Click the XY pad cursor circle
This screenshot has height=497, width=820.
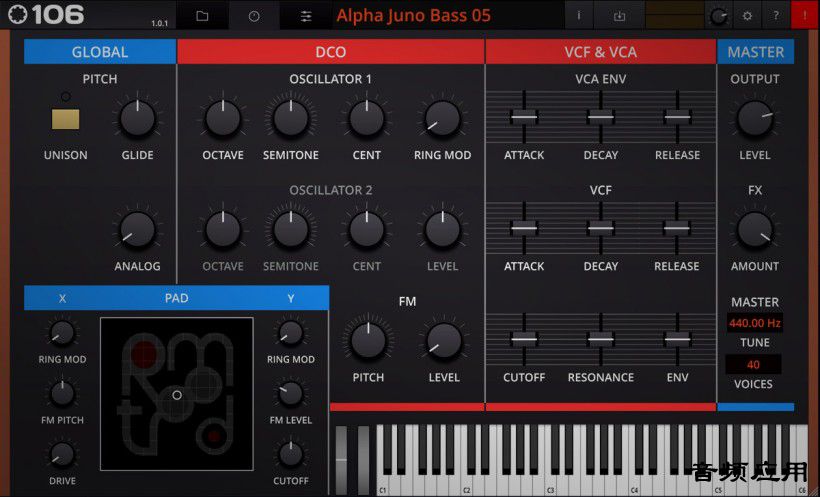pos(177,395)
